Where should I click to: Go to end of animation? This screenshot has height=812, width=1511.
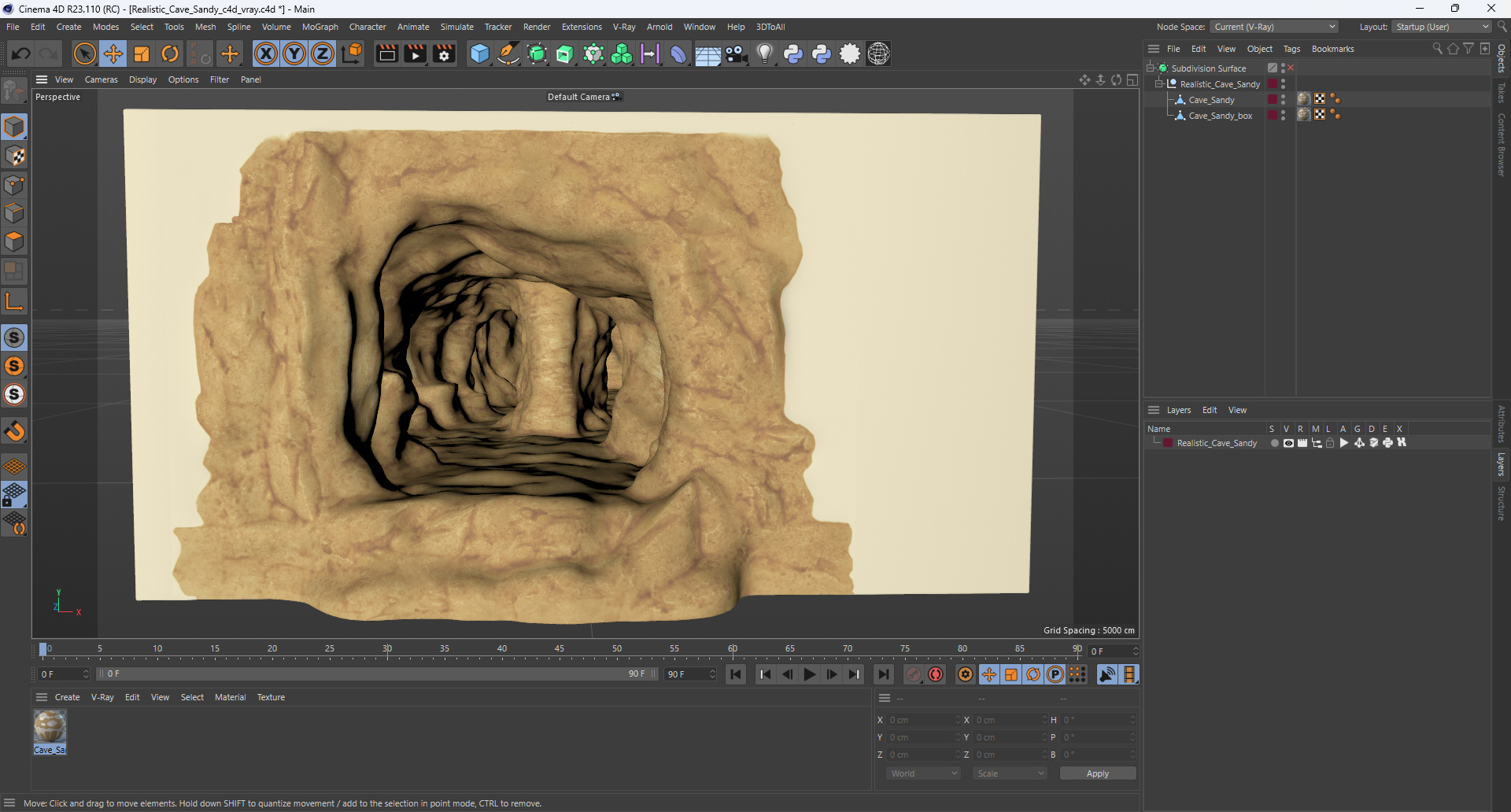(x=884, y=674)
